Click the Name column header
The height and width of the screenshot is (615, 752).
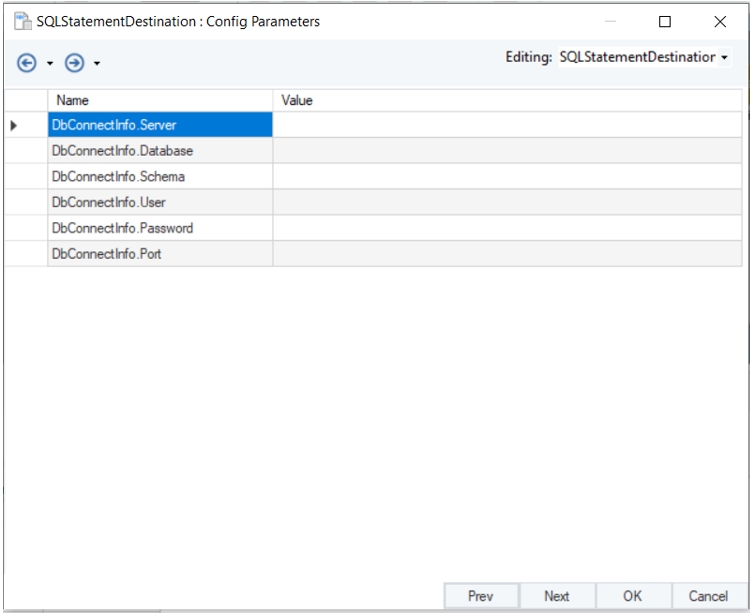[160, 100]
